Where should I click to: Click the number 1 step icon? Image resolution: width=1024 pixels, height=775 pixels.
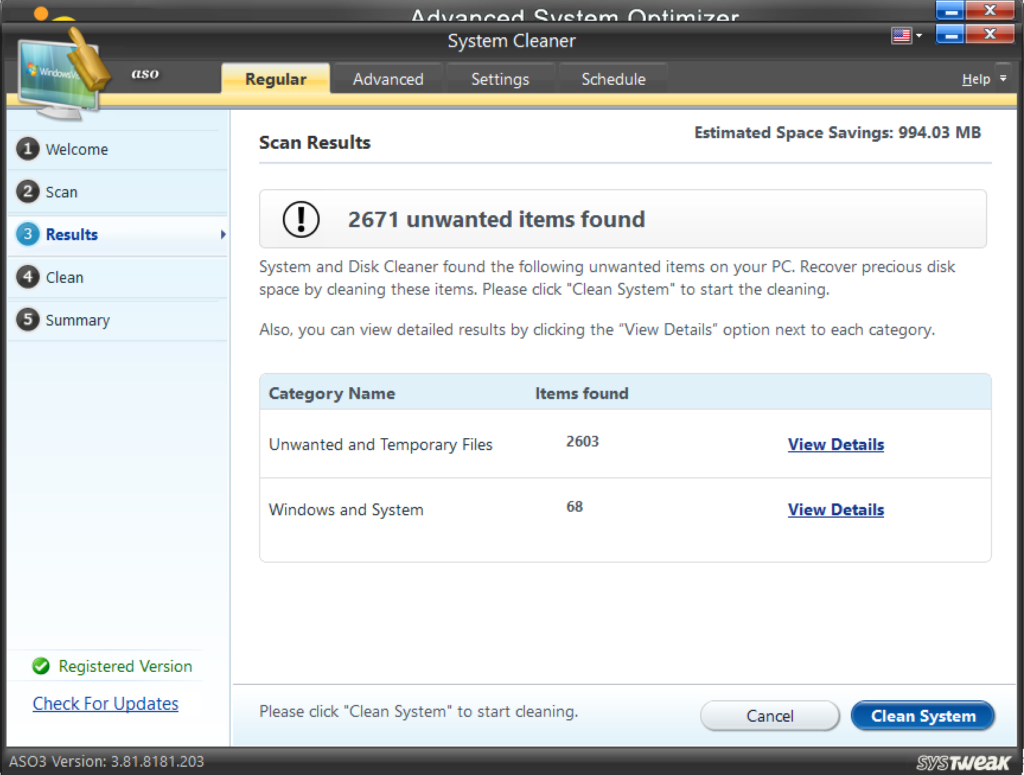point(27,149)
